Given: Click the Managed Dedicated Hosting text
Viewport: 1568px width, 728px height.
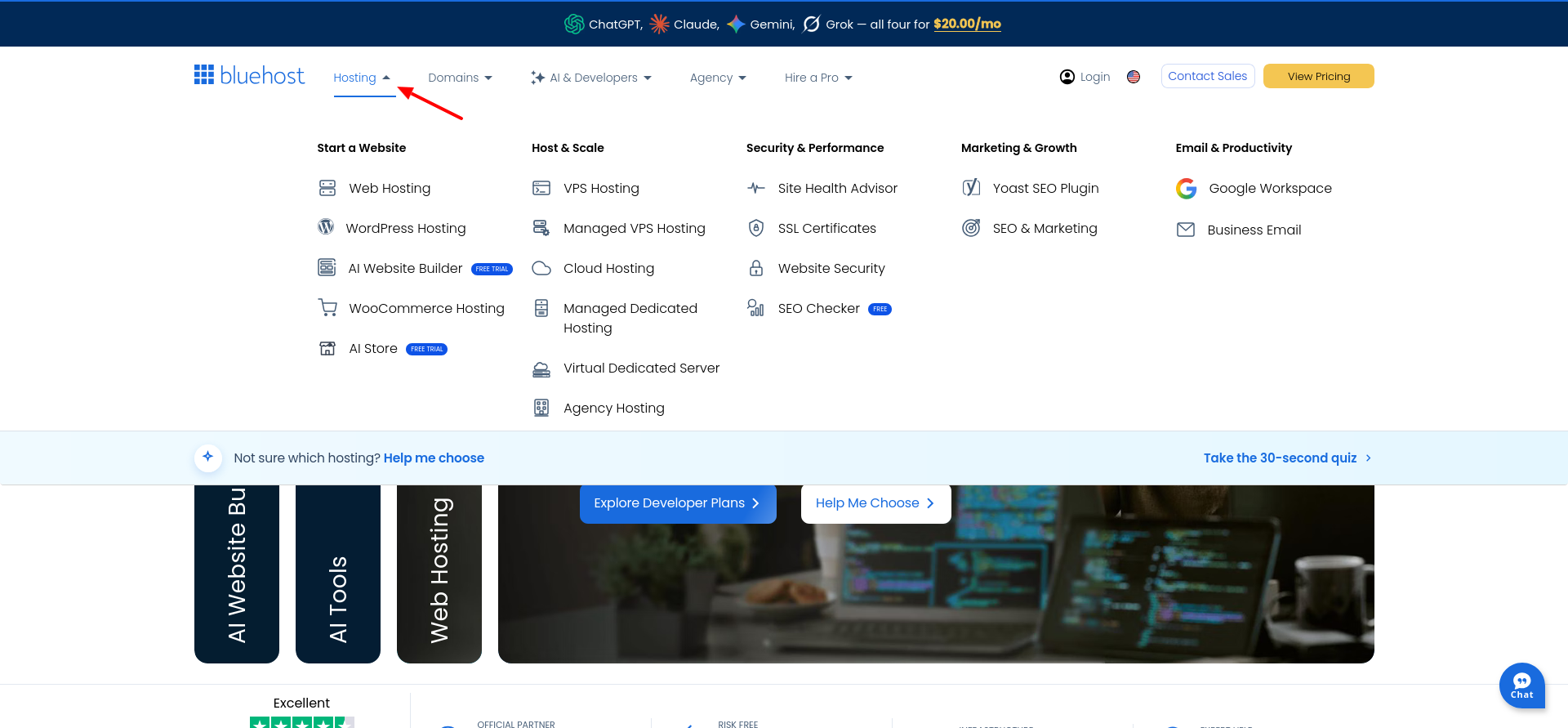Looking at the screenshot, I should pyautogui.click(x=630, y=318).
